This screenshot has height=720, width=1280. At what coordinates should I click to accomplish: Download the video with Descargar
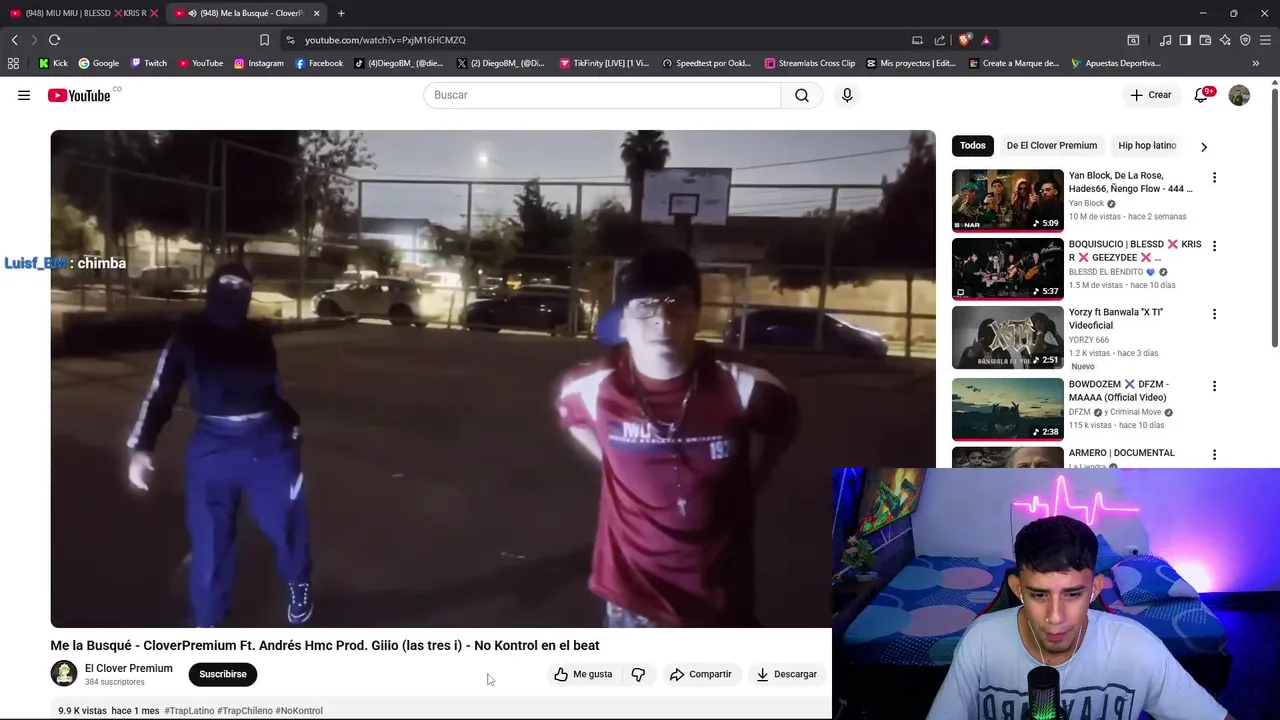pyautogui.click(x=787, y=674)
